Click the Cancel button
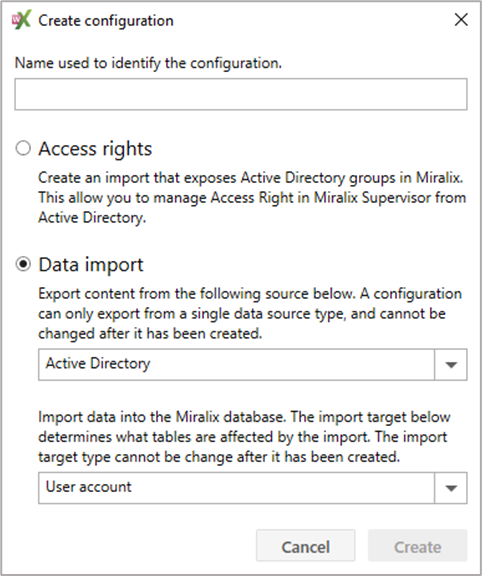Viewport: 482px width, 576px height. pyautogui.click(x=306, y=546)
